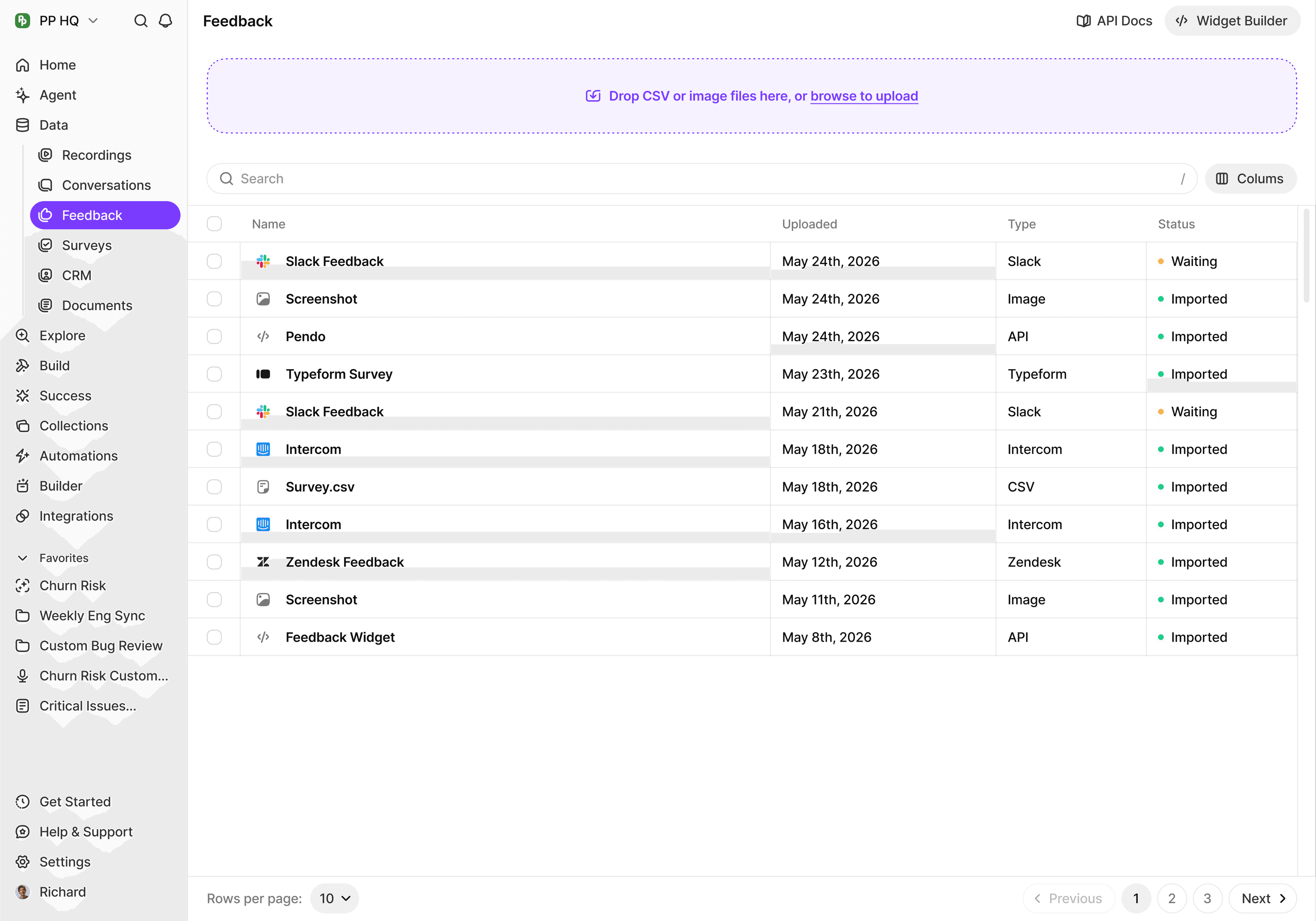
Task: Open the Colums column picker
Action: (x=1251, y=179)
